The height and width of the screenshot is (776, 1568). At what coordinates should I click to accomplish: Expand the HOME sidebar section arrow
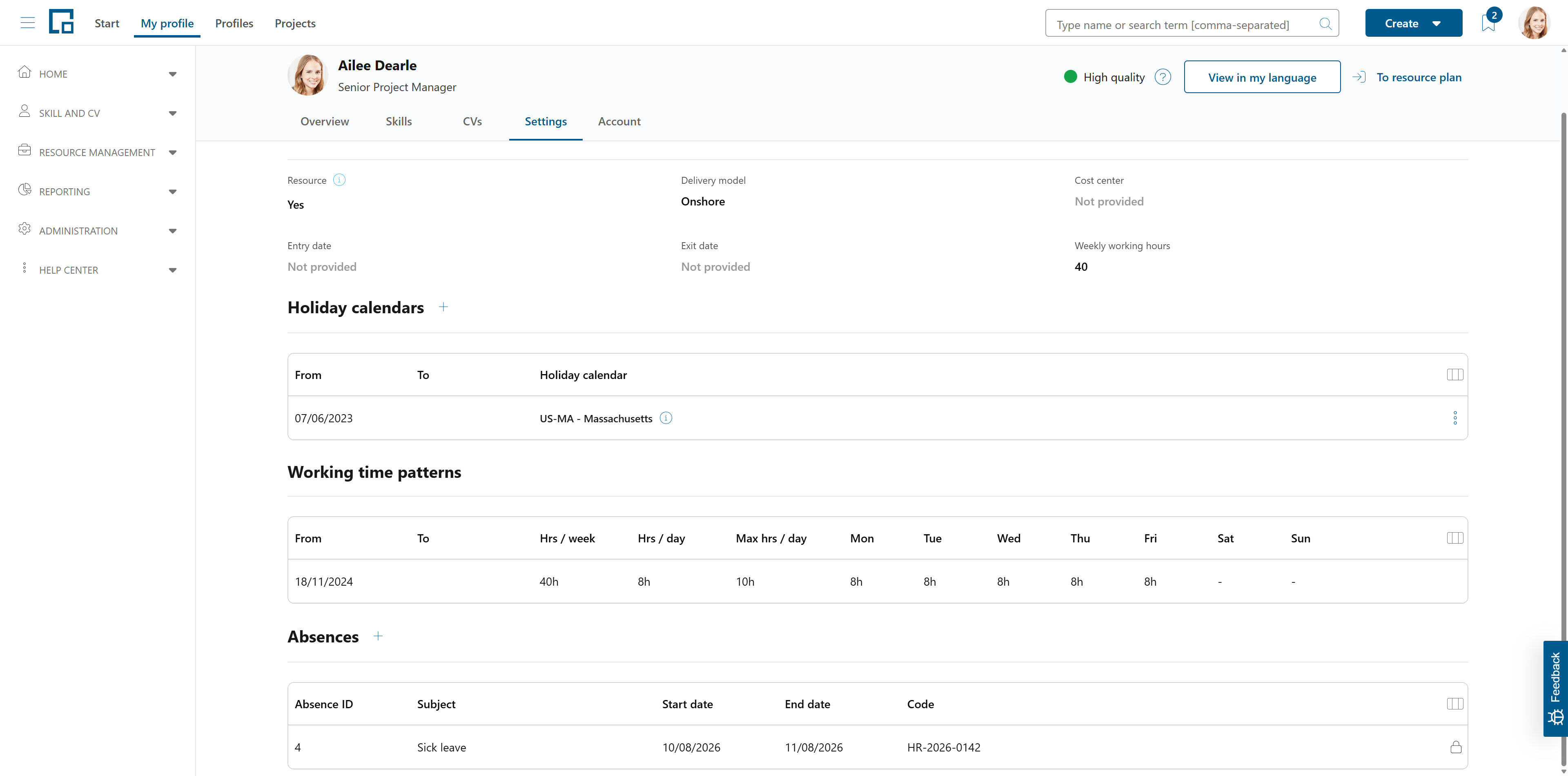point(173,74)
